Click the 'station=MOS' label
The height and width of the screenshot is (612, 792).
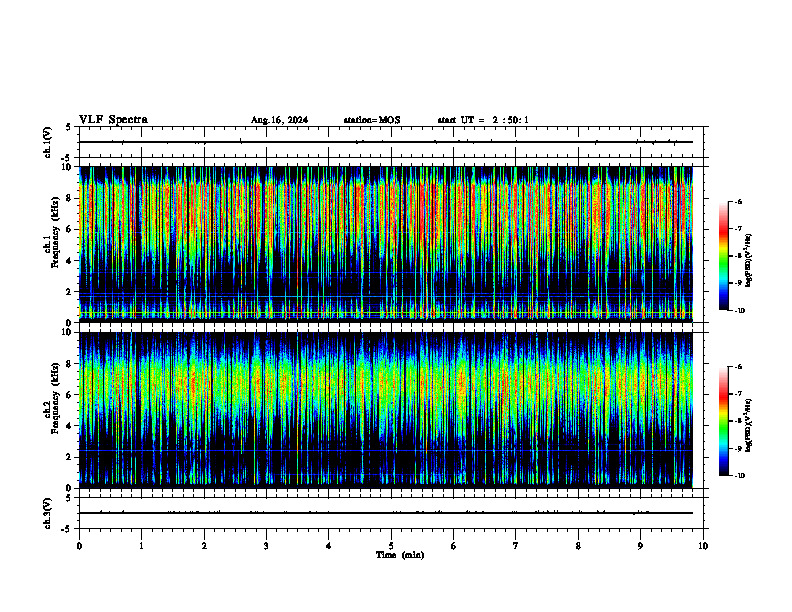[x=372, y=120]
